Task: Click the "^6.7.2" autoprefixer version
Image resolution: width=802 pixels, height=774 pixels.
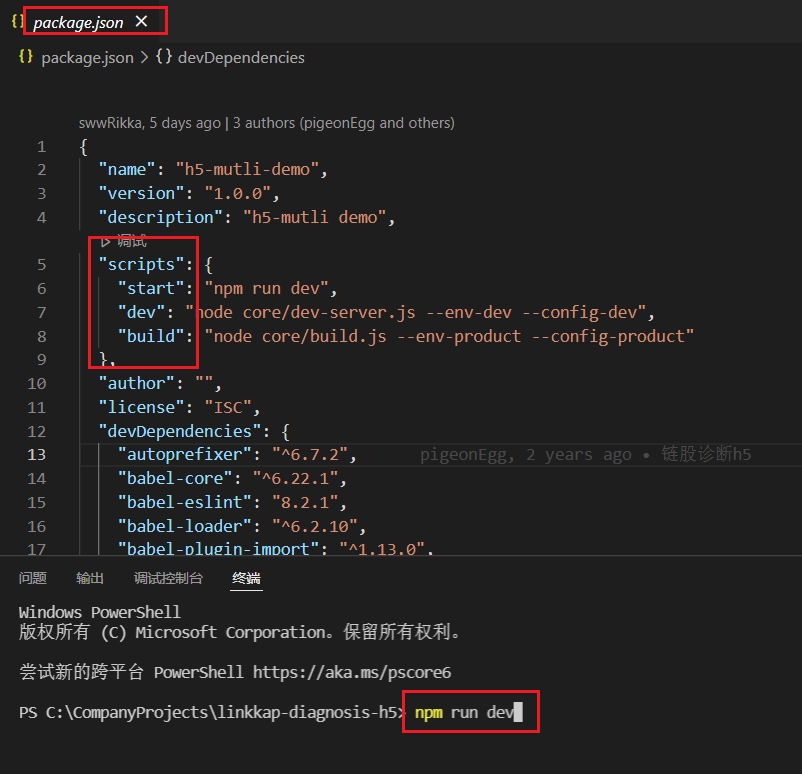Action: click(x=310, y=455)
